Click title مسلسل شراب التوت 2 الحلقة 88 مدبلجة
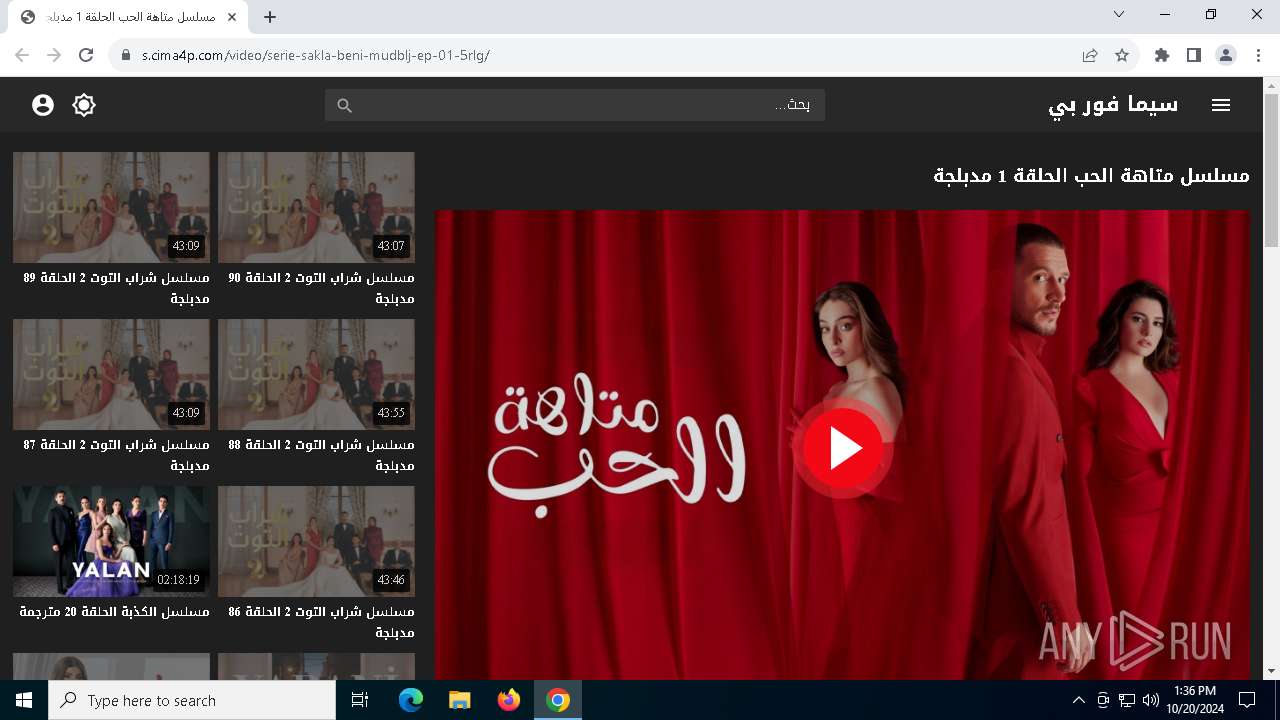The height and width of the screenshot is (720, 1280). point(321,455)
